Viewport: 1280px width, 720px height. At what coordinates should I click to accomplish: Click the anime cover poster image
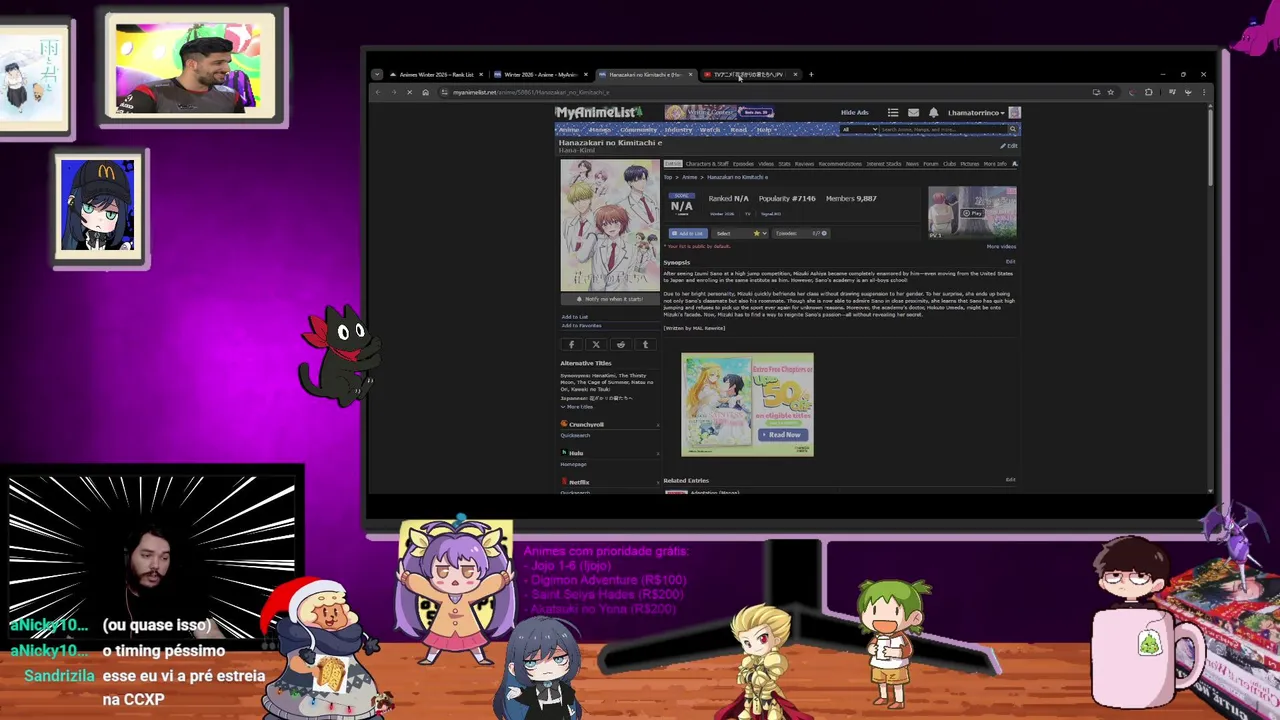[x=609, y=224]
